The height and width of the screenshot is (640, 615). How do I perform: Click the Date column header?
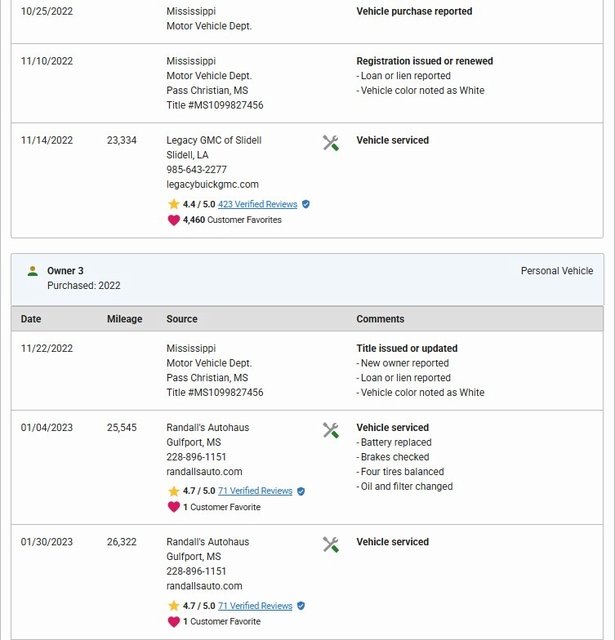click(31, 319)
